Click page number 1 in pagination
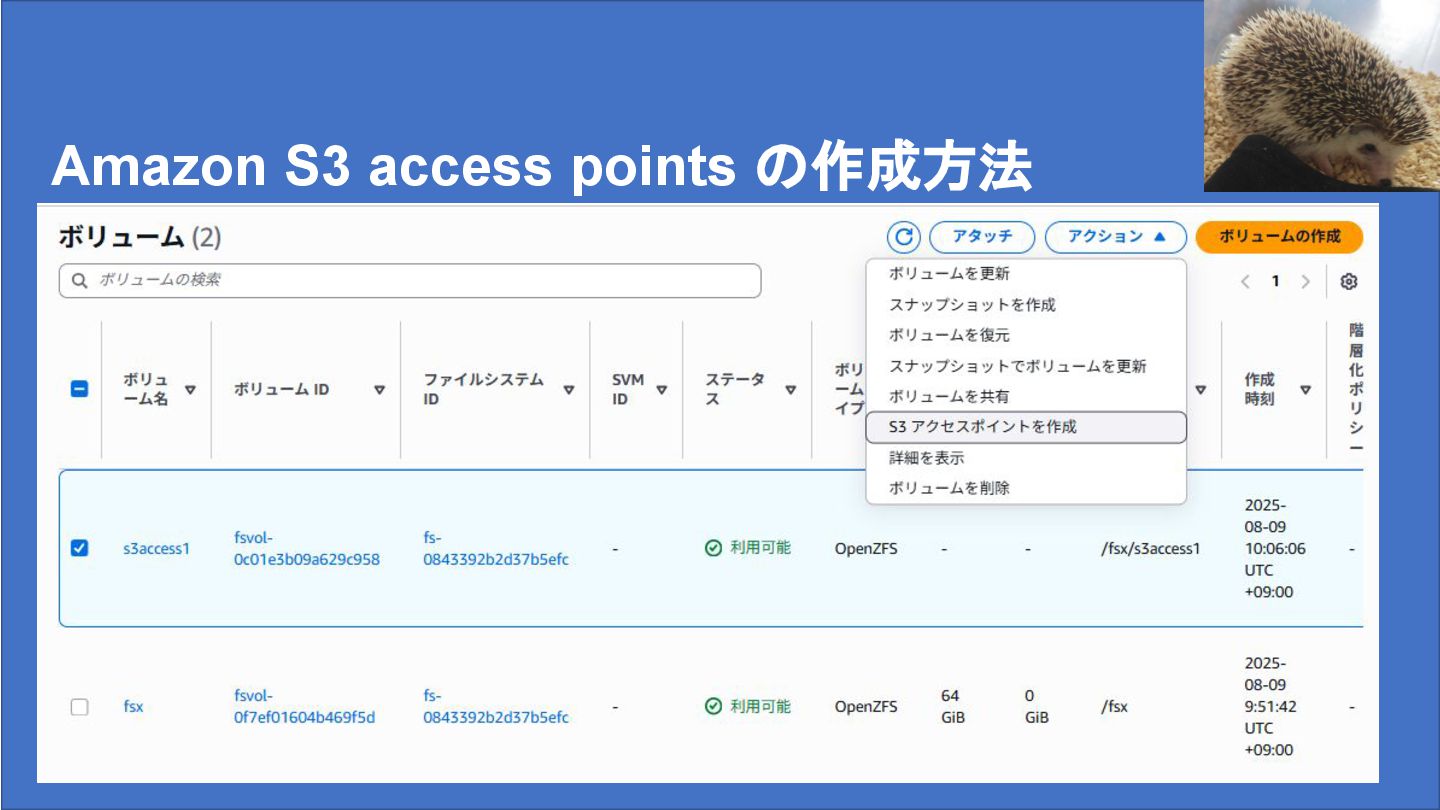The height and width of the screenshot is (810, 1440). point(1275,282)
